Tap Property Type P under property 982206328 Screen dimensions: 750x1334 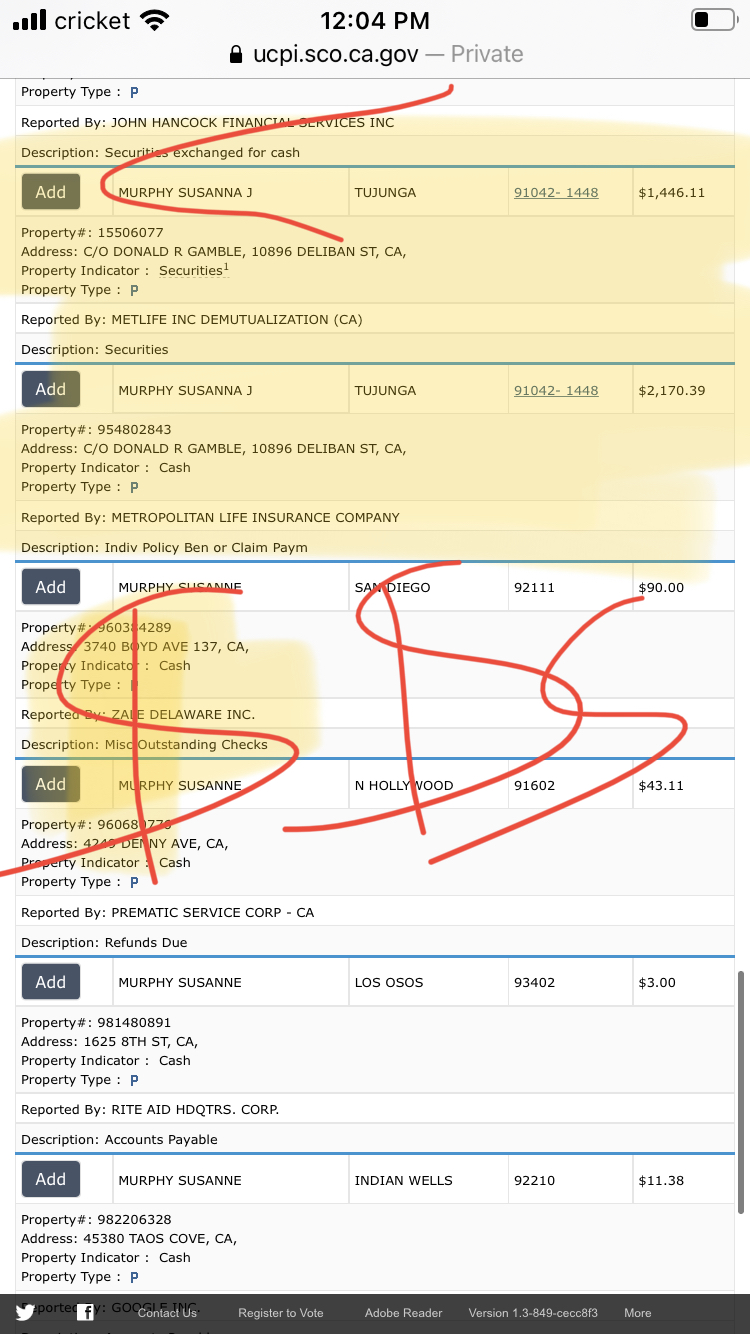[134, 1277]
